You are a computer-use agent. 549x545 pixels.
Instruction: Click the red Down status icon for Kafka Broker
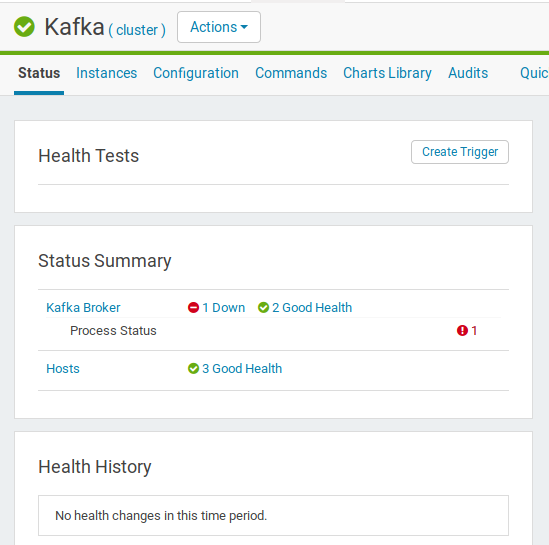(x=193, y=308)
